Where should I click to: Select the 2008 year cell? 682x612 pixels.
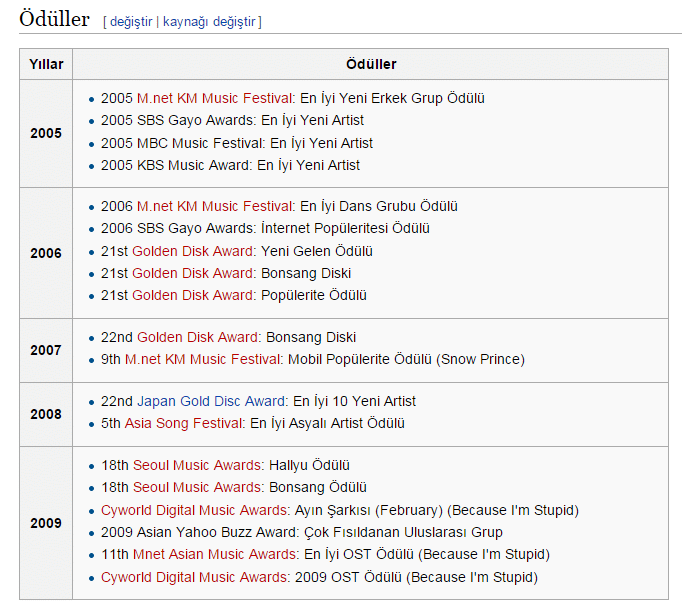click(x=46, y=413)
